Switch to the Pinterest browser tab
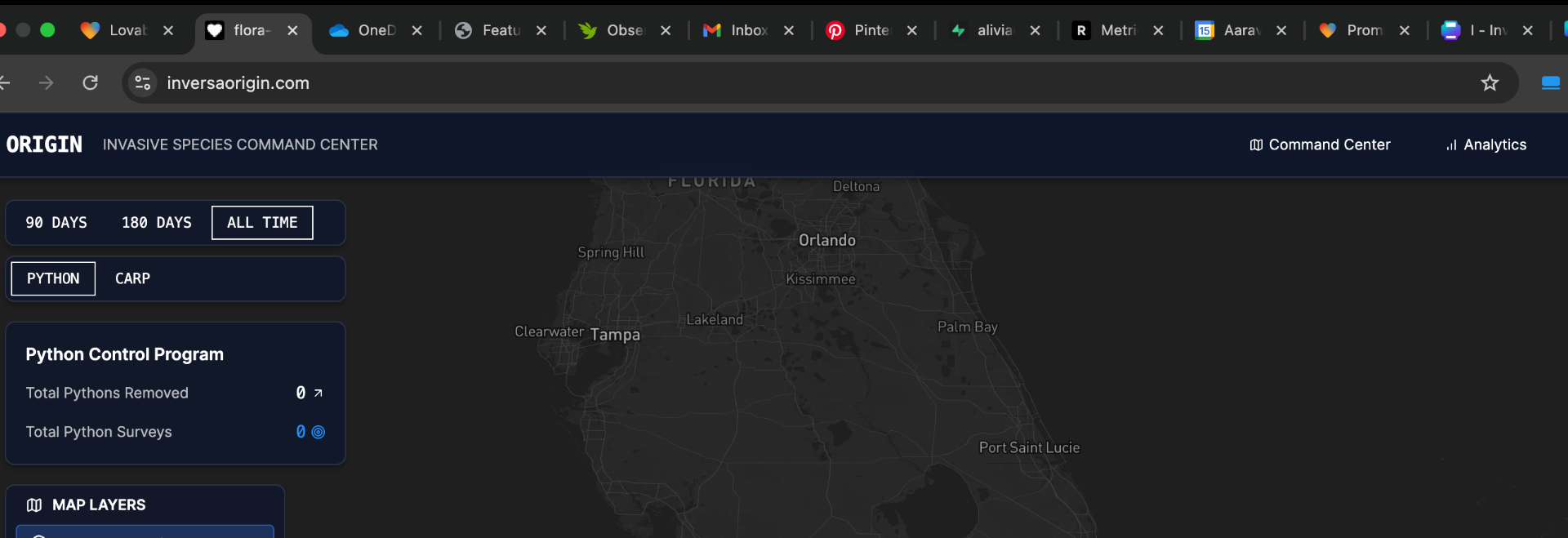 coord(860,30)
